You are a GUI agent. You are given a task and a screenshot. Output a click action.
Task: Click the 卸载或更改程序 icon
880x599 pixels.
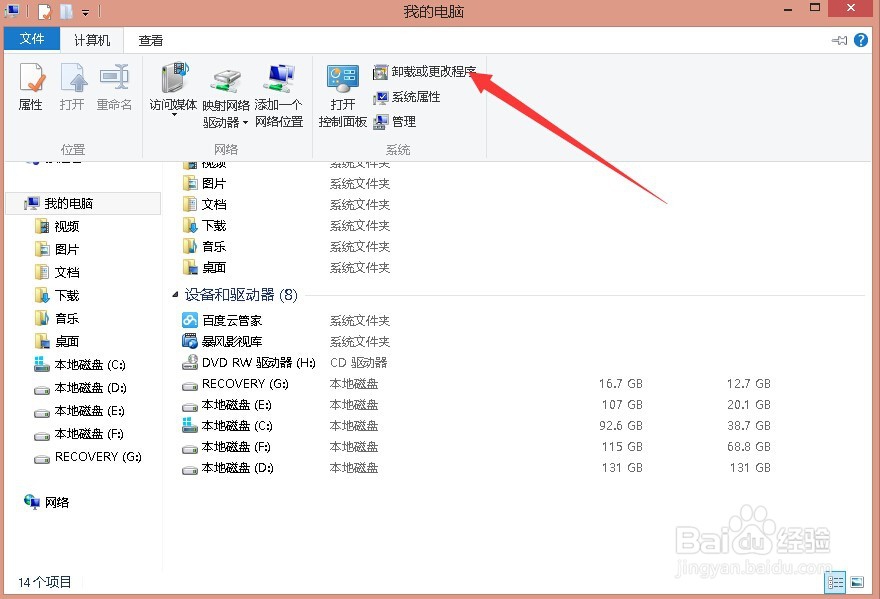[424, 71]
